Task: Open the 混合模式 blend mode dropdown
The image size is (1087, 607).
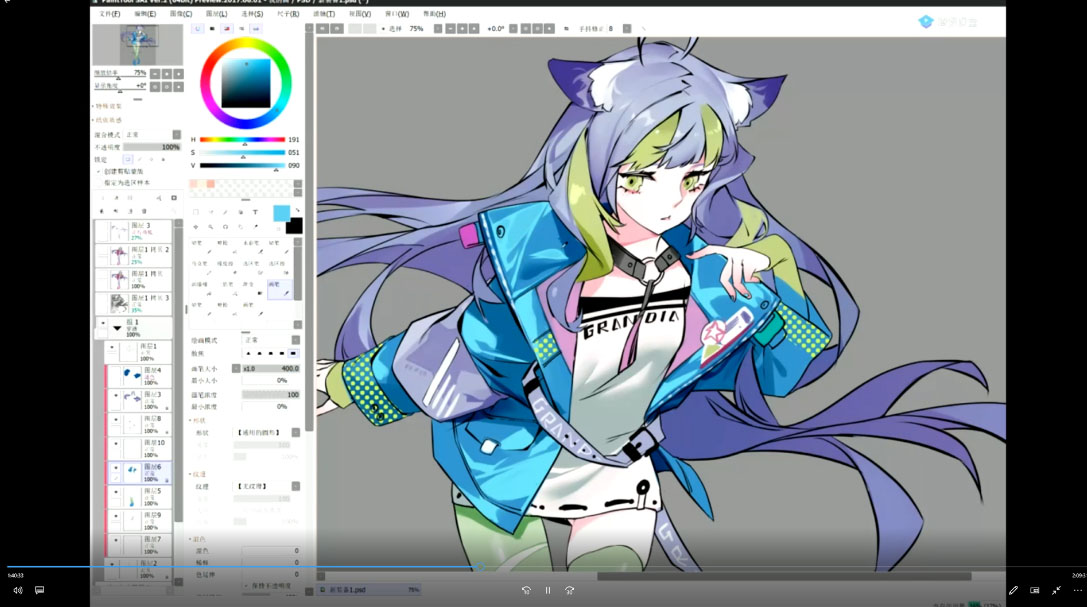Action: (x=177, y=134)
